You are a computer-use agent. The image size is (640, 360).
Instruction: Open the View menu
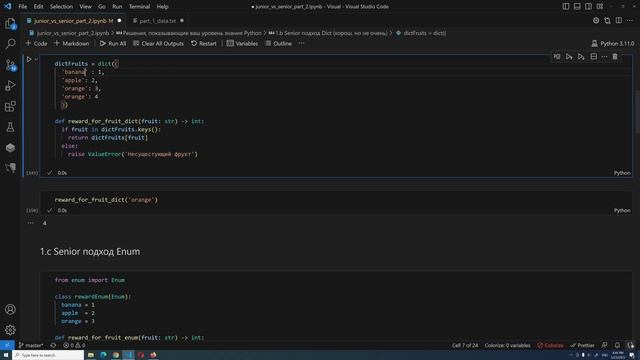click(85, 7)
